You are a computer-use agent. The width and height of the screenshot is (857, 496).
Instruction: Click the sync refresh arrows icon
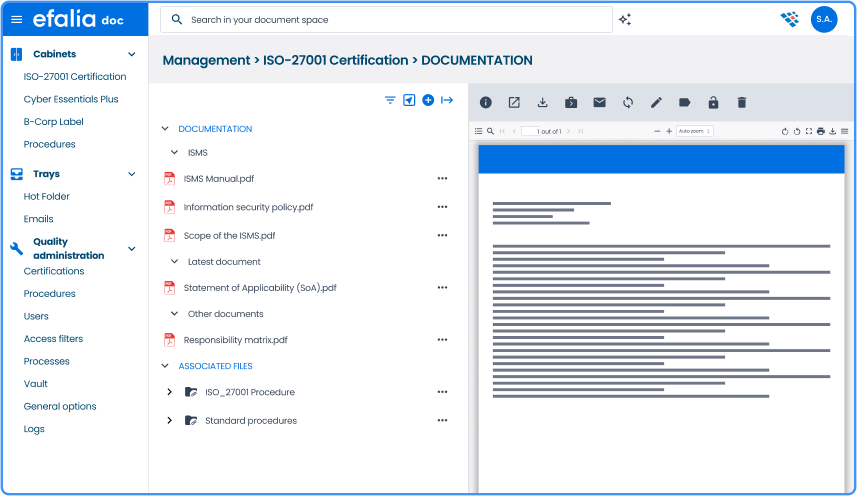pos(628,102)
